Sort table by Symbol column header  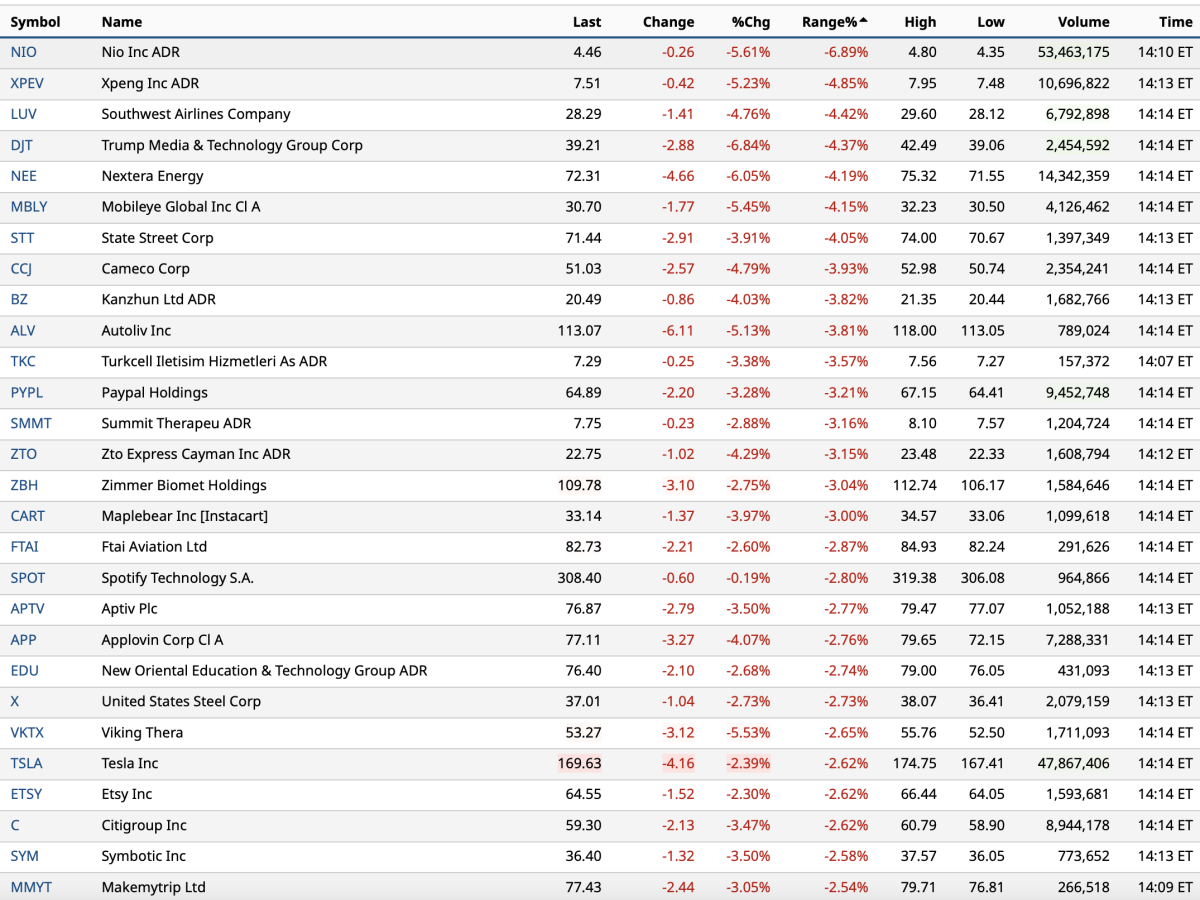pos(35,22)
